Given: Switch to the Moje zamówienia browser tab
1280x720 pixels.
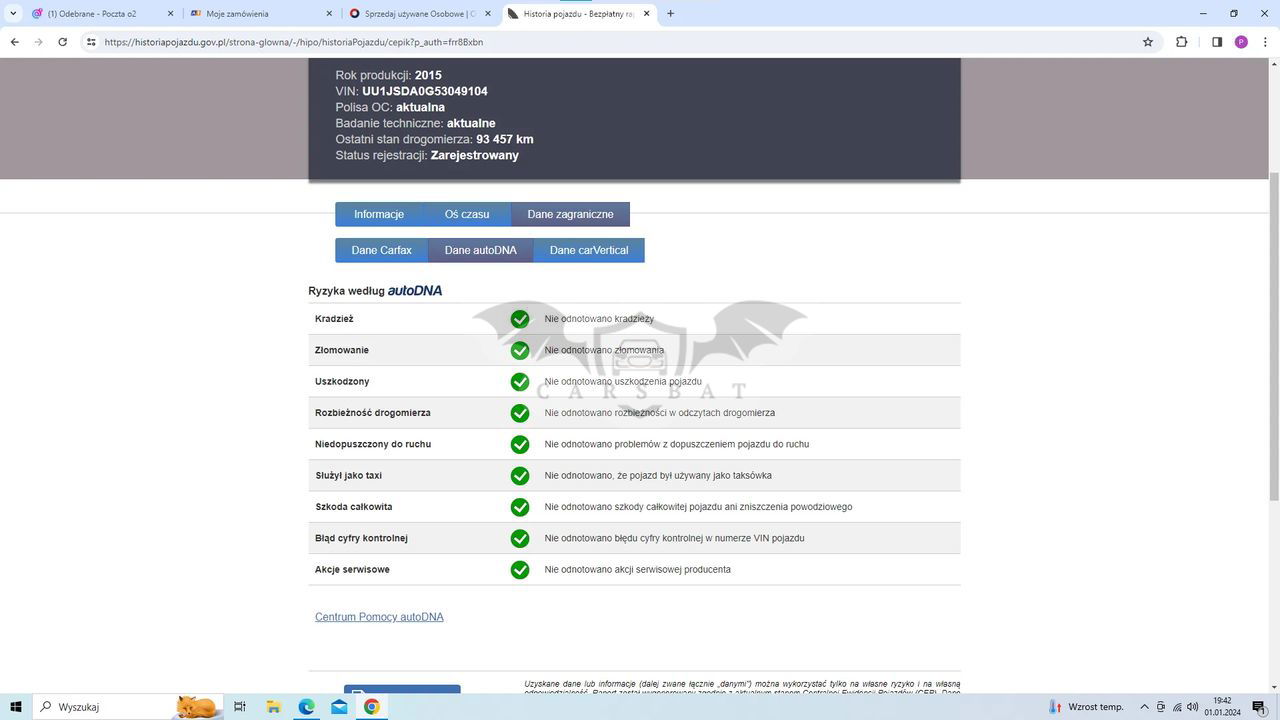Looking at the screenshot, I should pos(260,14).
